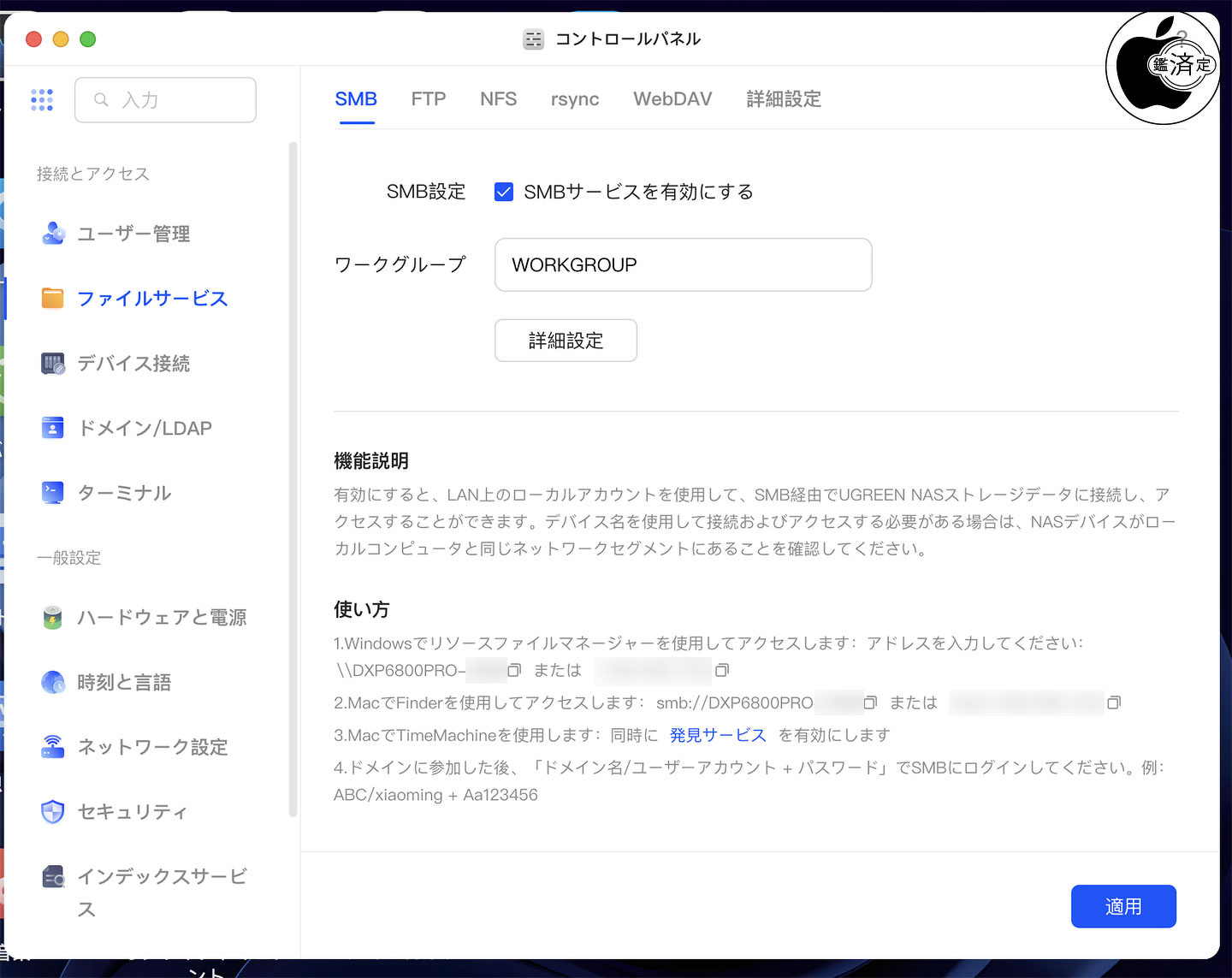Image resolution: width=1232 pixels, height=978 pixels.
Task: Click the File Service folder icon
Action: point(53,299)
